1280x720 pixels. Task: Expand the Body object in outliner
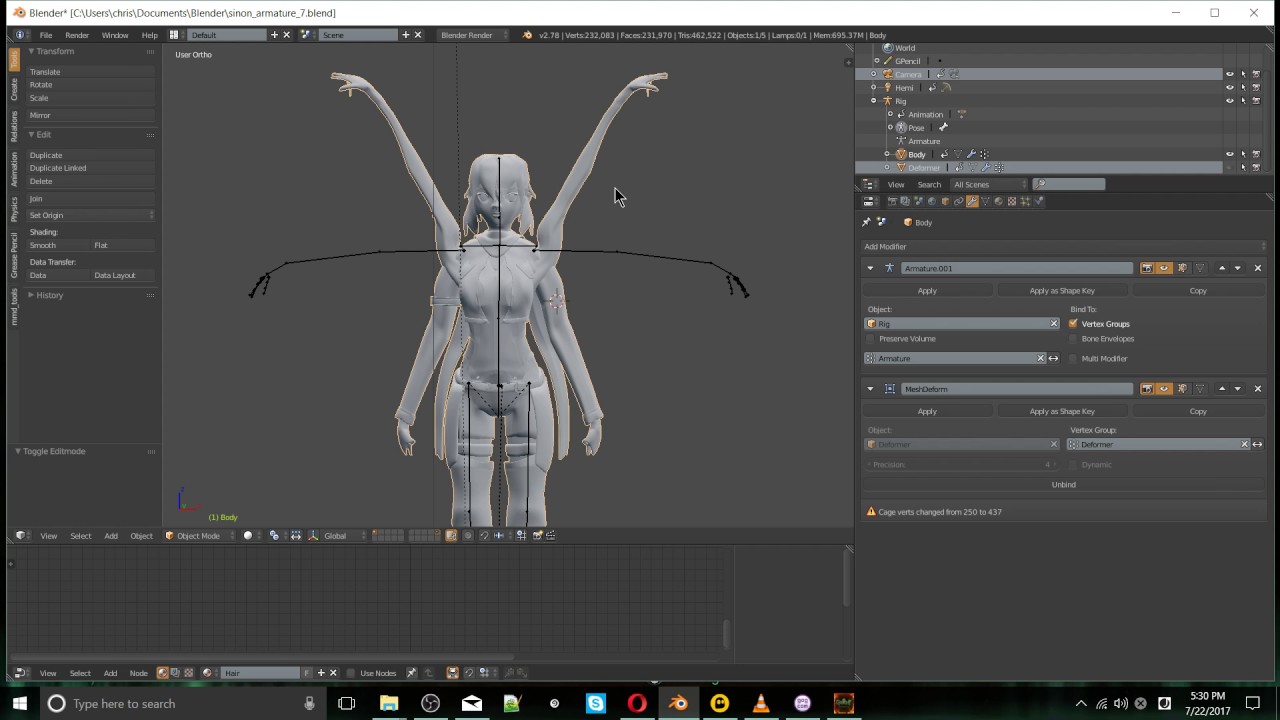point(888,154)
